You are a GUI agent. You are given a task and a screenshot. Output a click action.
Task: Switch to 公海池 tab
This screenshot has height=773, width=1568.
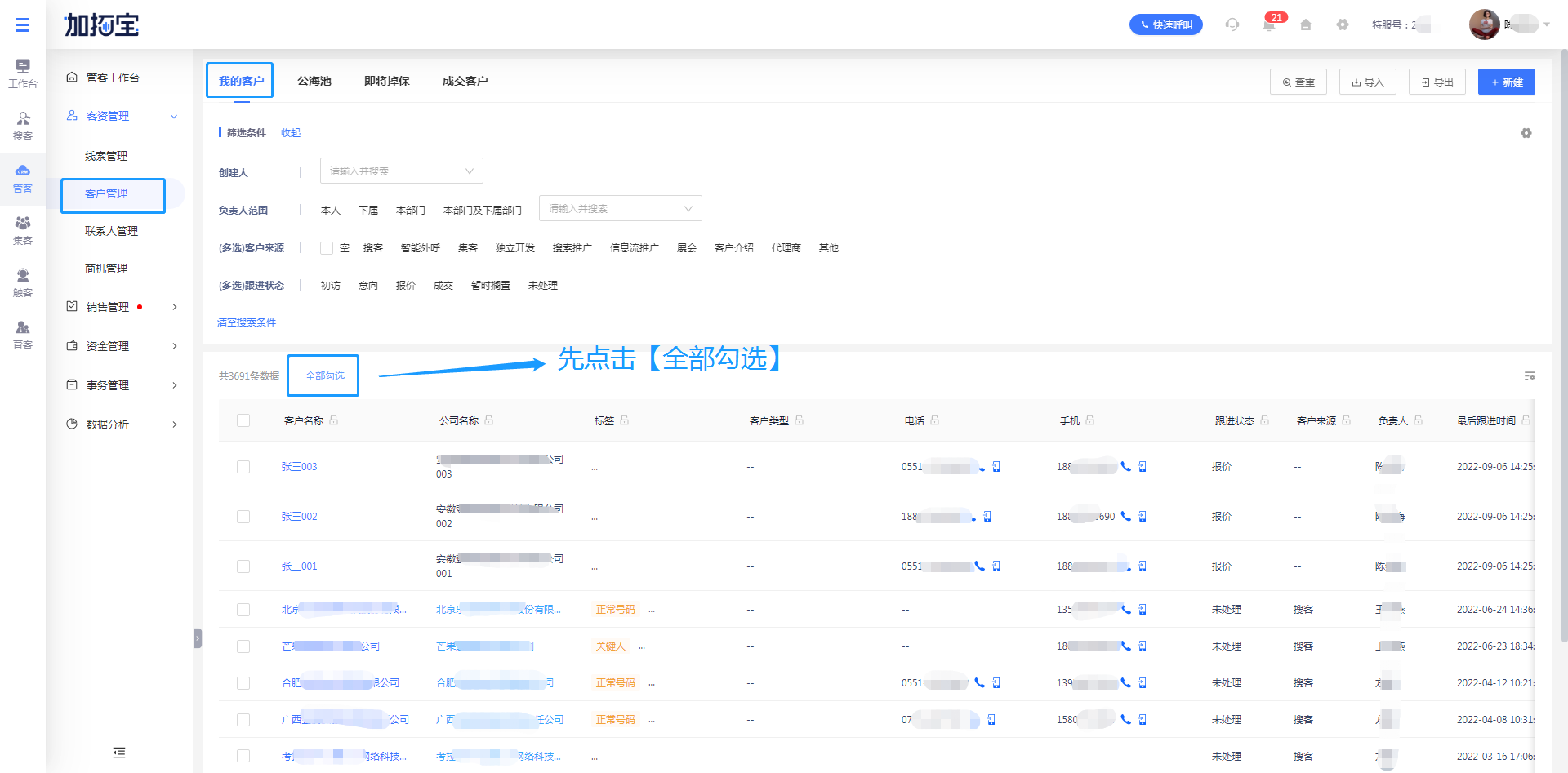coord(314,81)
